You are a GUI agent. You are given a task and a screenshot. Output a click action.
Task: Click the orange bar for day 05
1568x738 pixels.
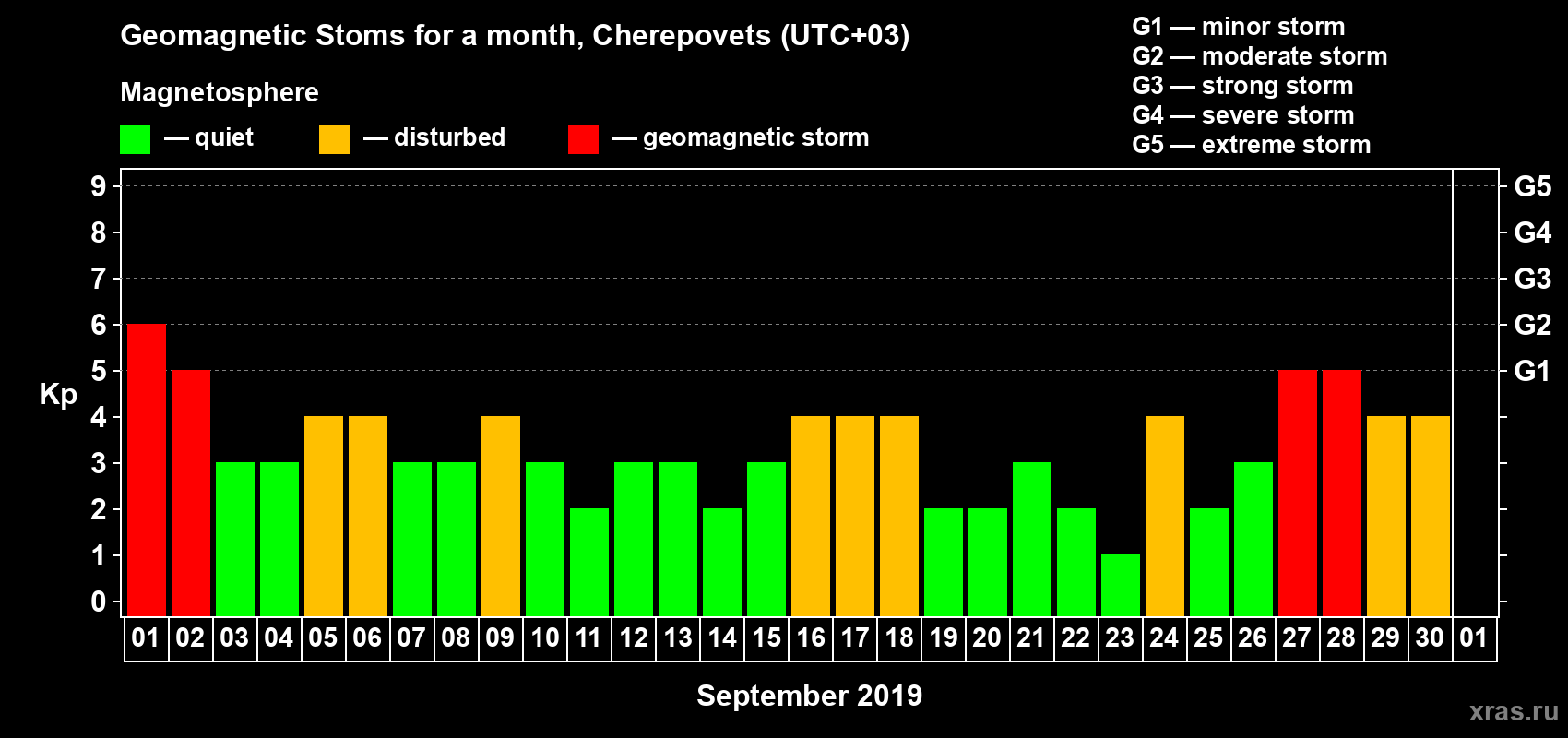tap(324, 516)
